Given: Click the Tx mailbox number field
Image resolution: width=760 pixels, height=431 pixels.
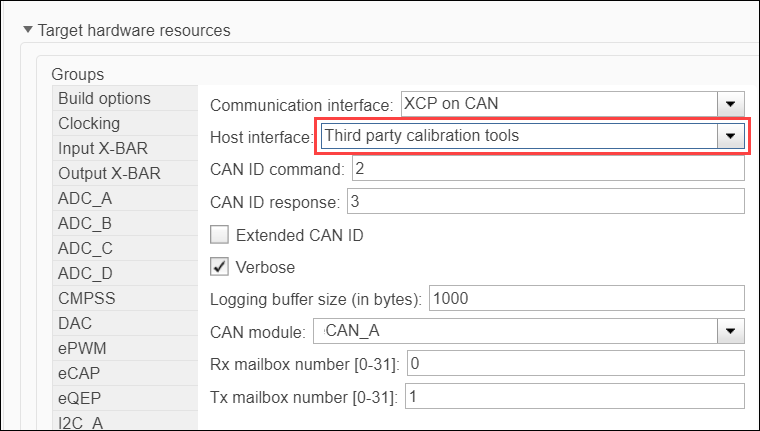Looking at the screenshot, I should coord(574,396).
